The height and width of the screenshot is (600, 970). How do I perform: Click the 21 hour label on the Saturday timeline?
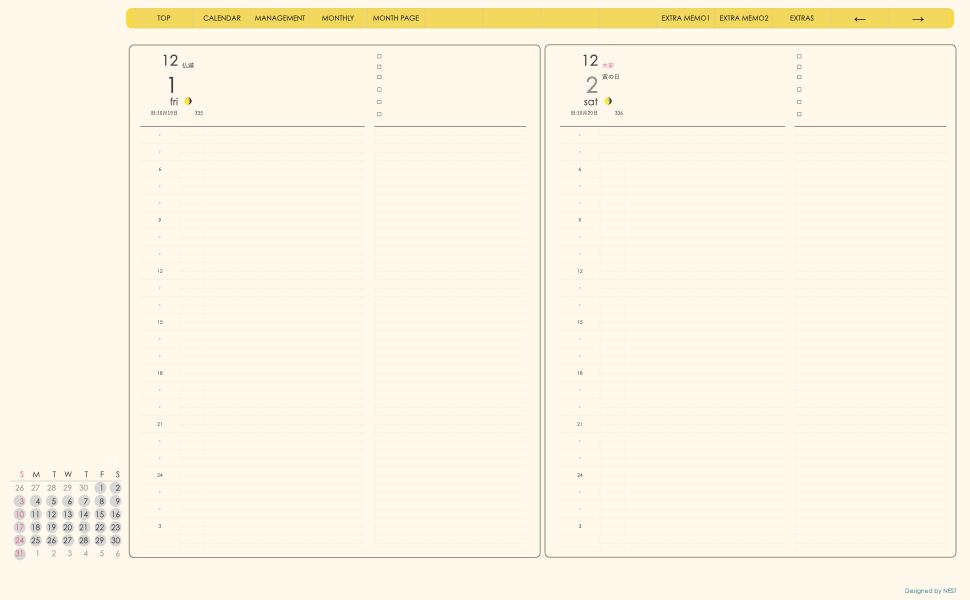tap(580, 424)
